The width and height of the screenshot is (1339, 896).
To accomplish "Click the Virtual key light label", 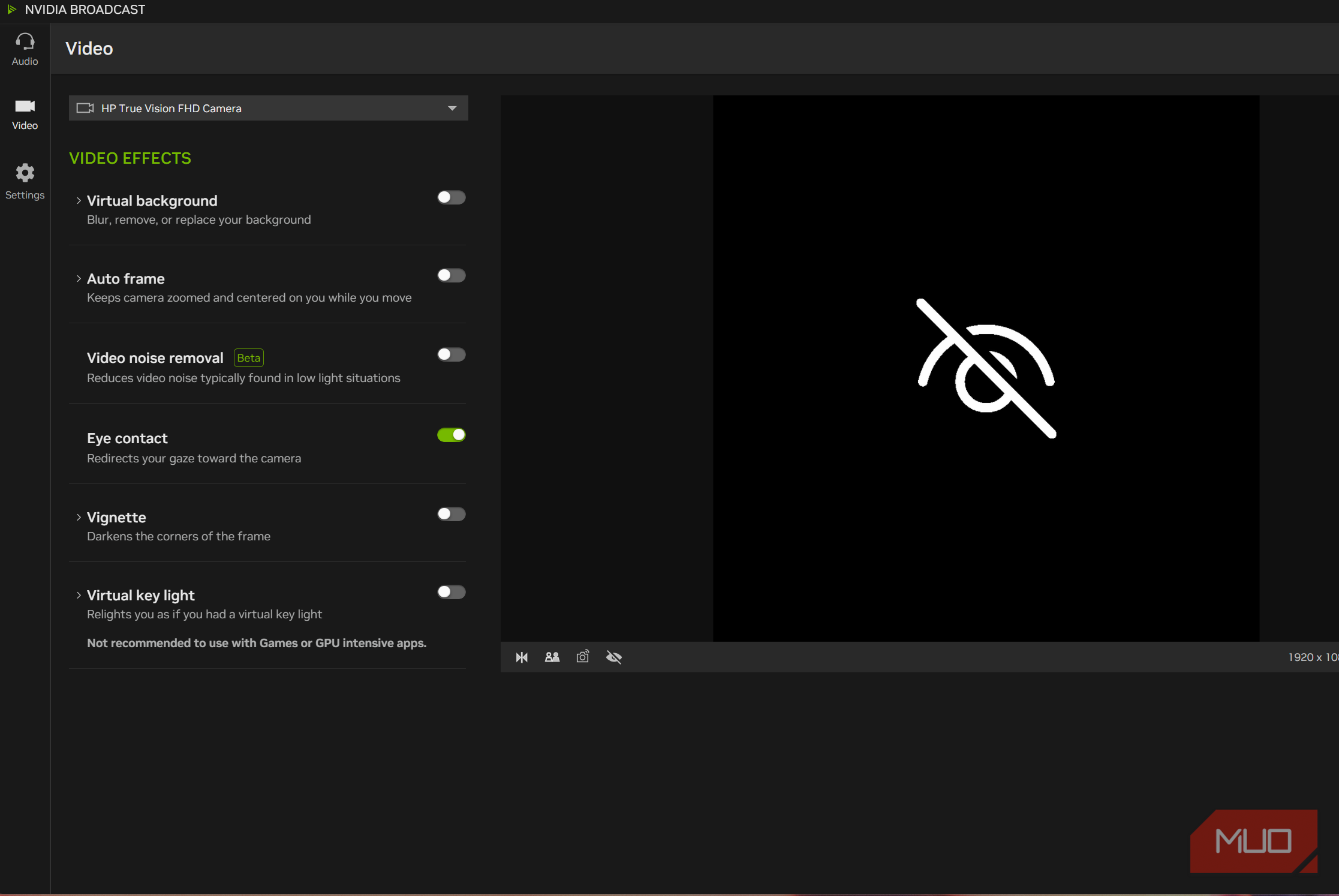I will [x=141, y=595].
